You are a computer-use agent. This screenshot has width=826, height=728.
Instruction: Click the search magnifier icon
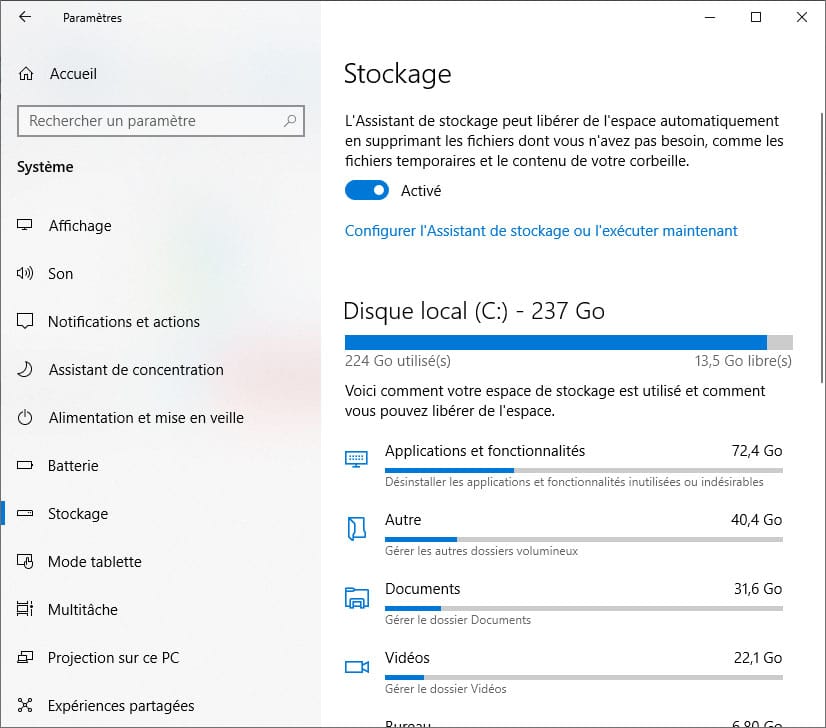[x=290, y=121]
